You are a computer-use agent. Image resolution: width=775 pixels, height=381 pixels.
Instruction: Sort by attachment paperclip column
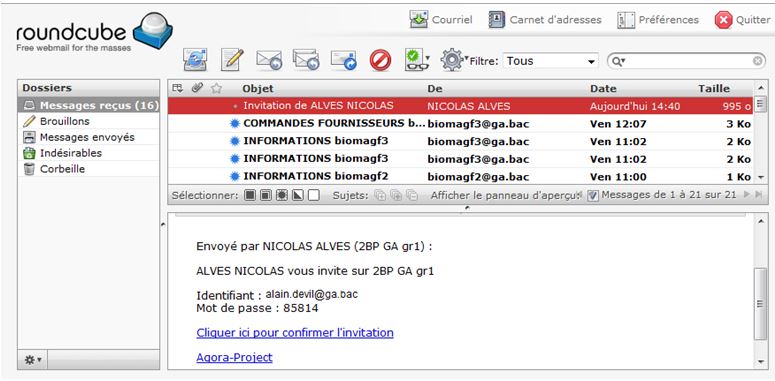tap(197, 88)
